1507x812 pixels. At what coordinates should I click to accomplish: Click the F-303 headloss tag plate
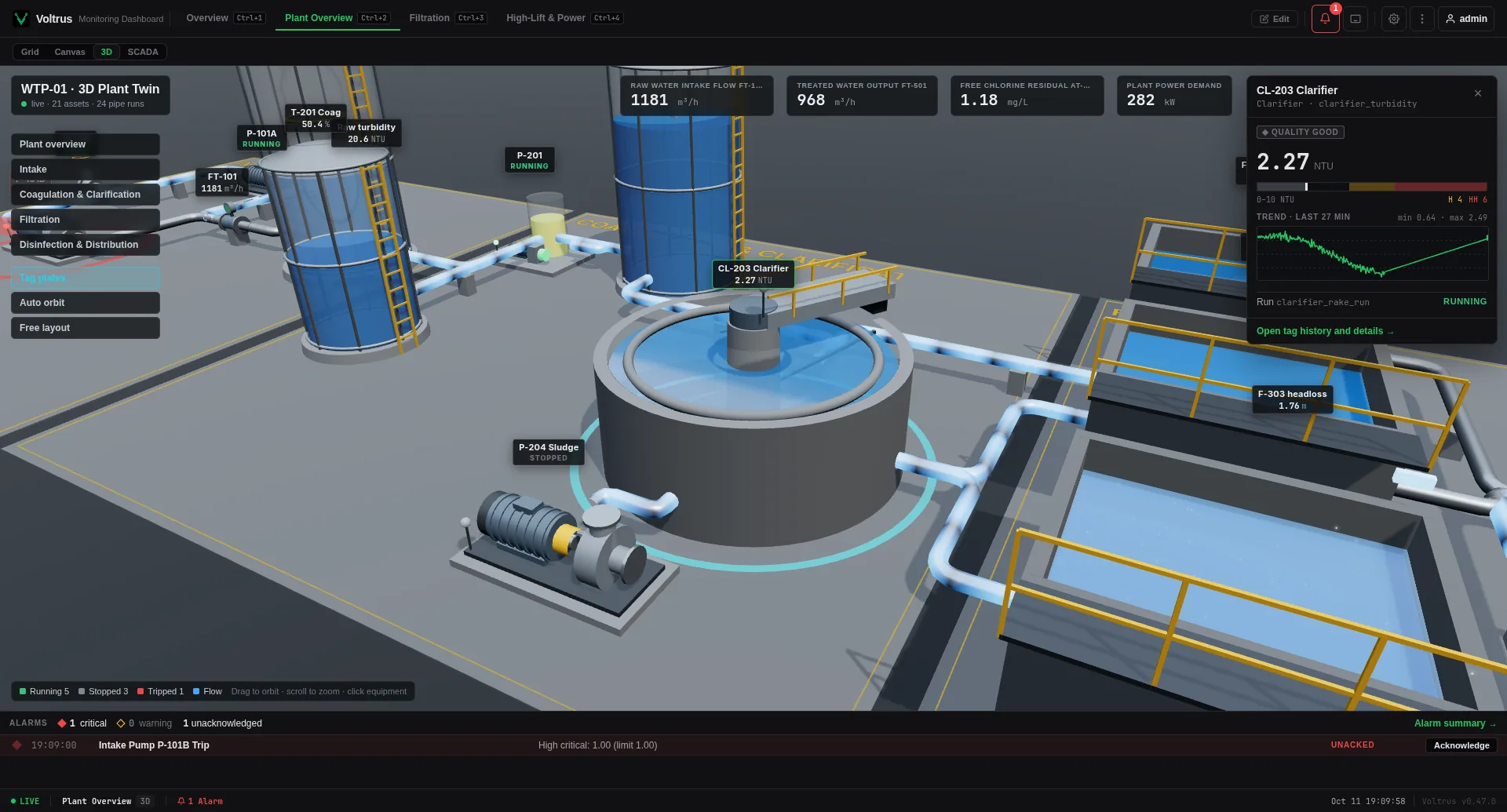click(x=1292, y=399)
